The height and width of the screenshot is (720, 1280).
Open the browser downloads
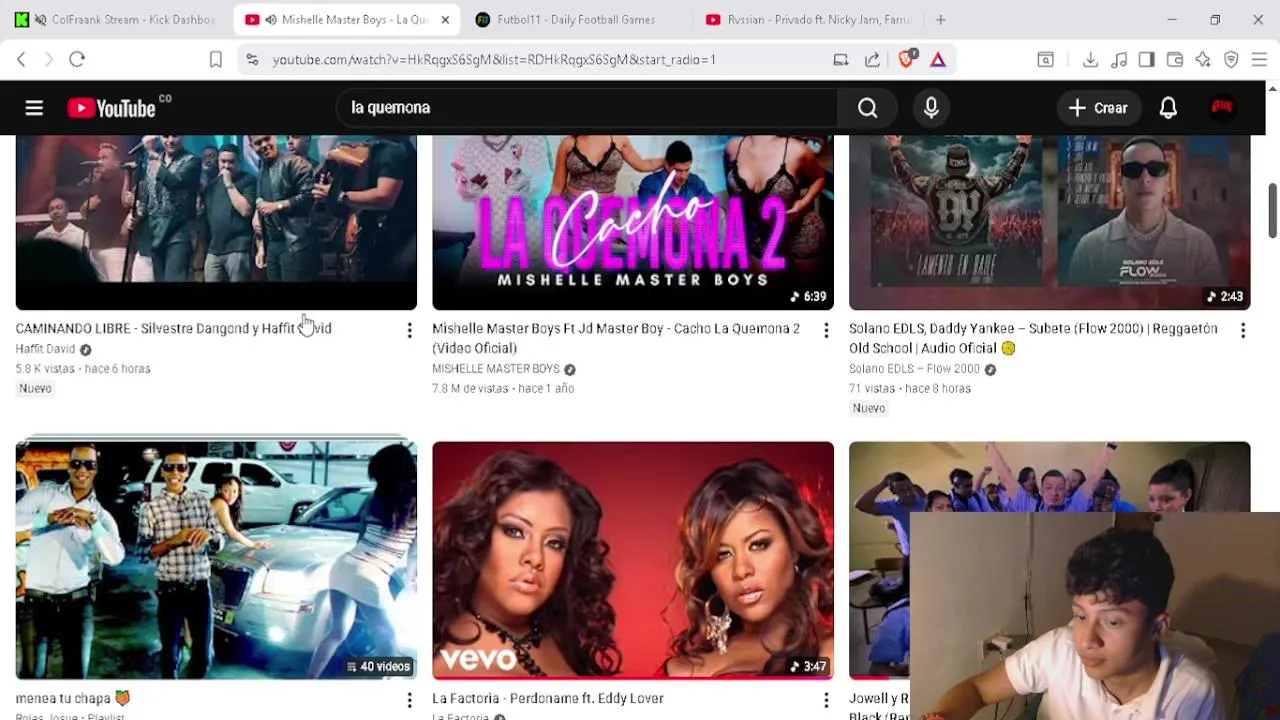coord(1090,60)
